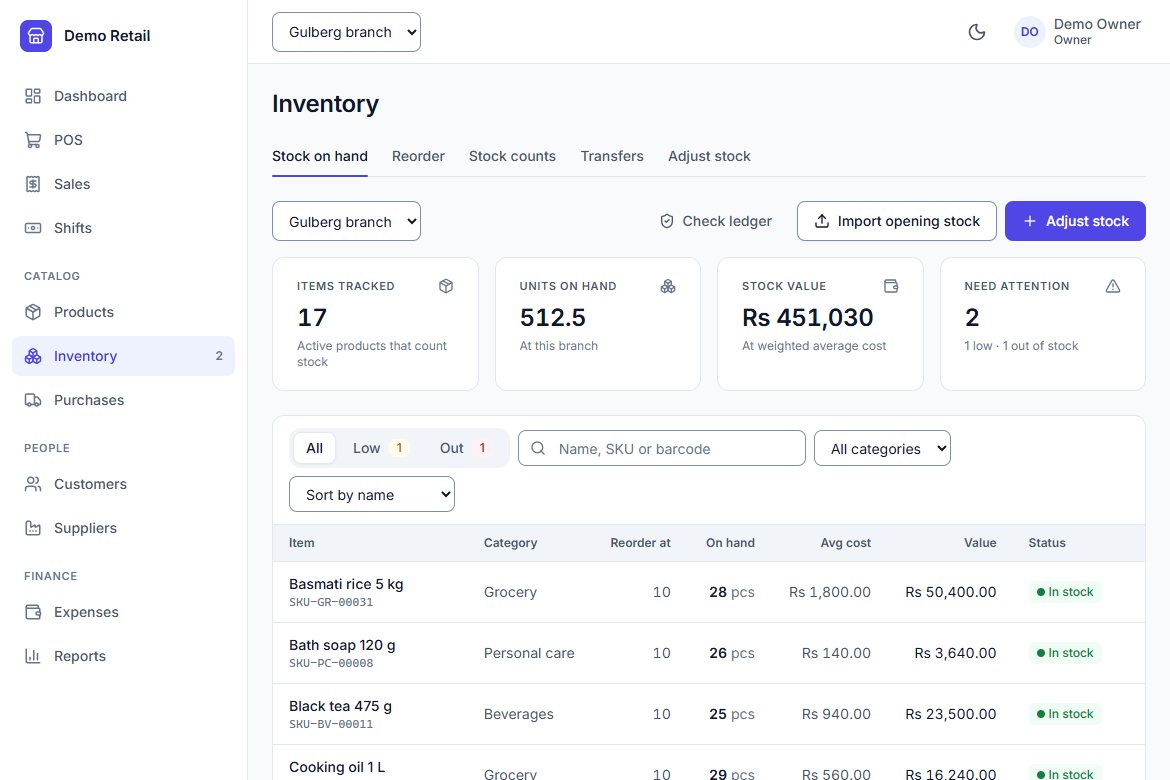Open Products in the Catalog section
Screen dimensions: 1170x780
[123, 312]
